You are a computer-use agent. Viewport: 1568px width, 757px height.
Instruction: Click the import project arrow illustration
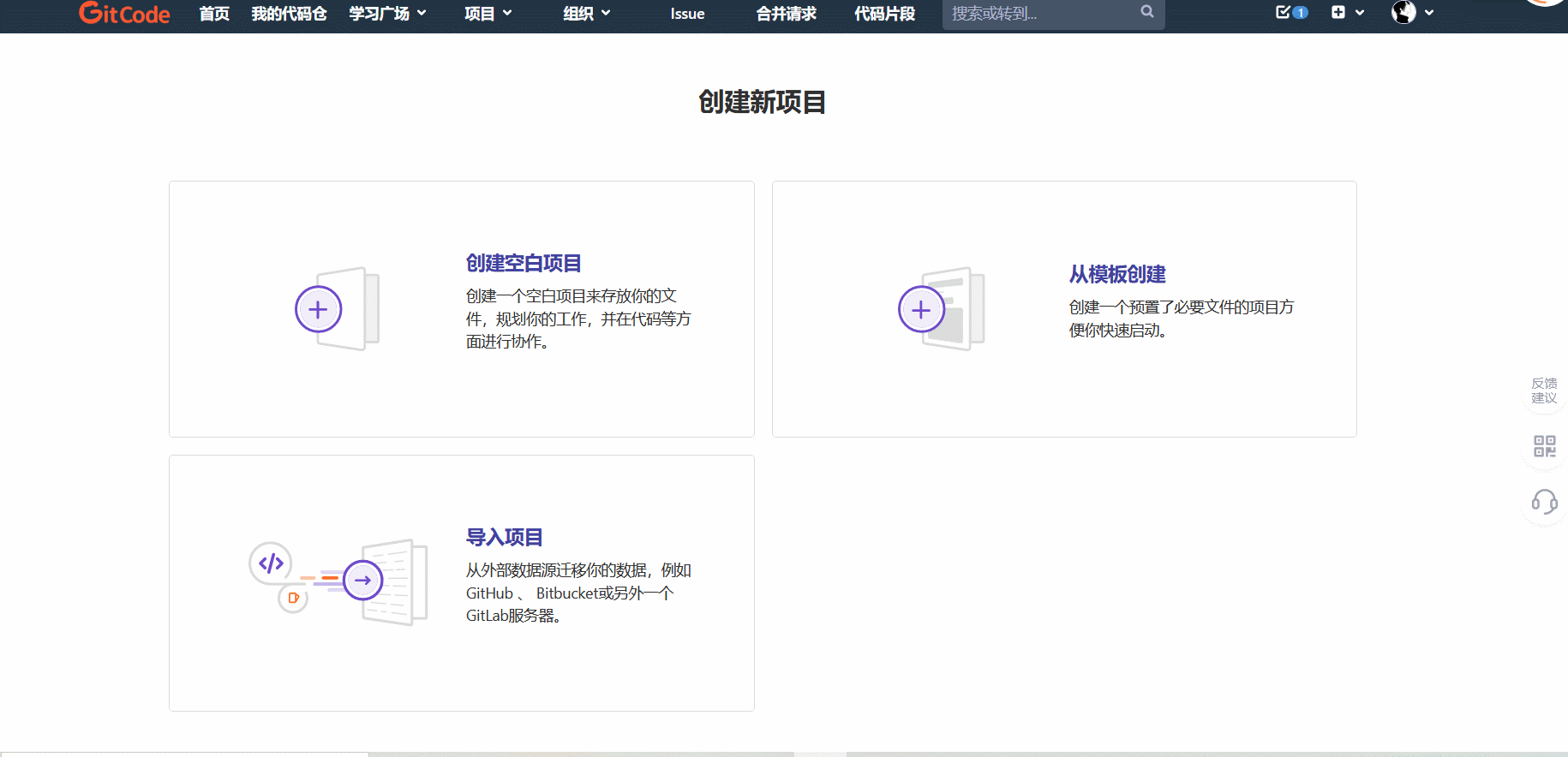click(363, 581)
